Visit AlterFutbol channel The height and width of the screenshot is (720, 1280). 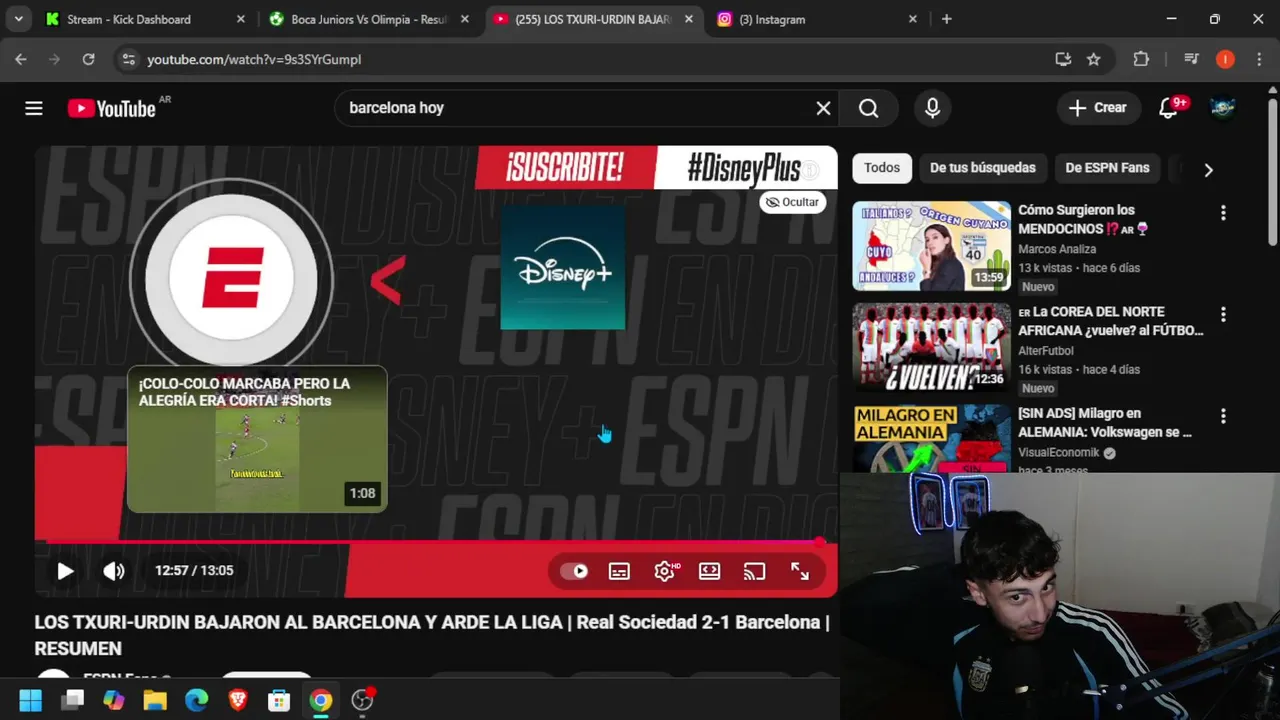point(1046,351)
